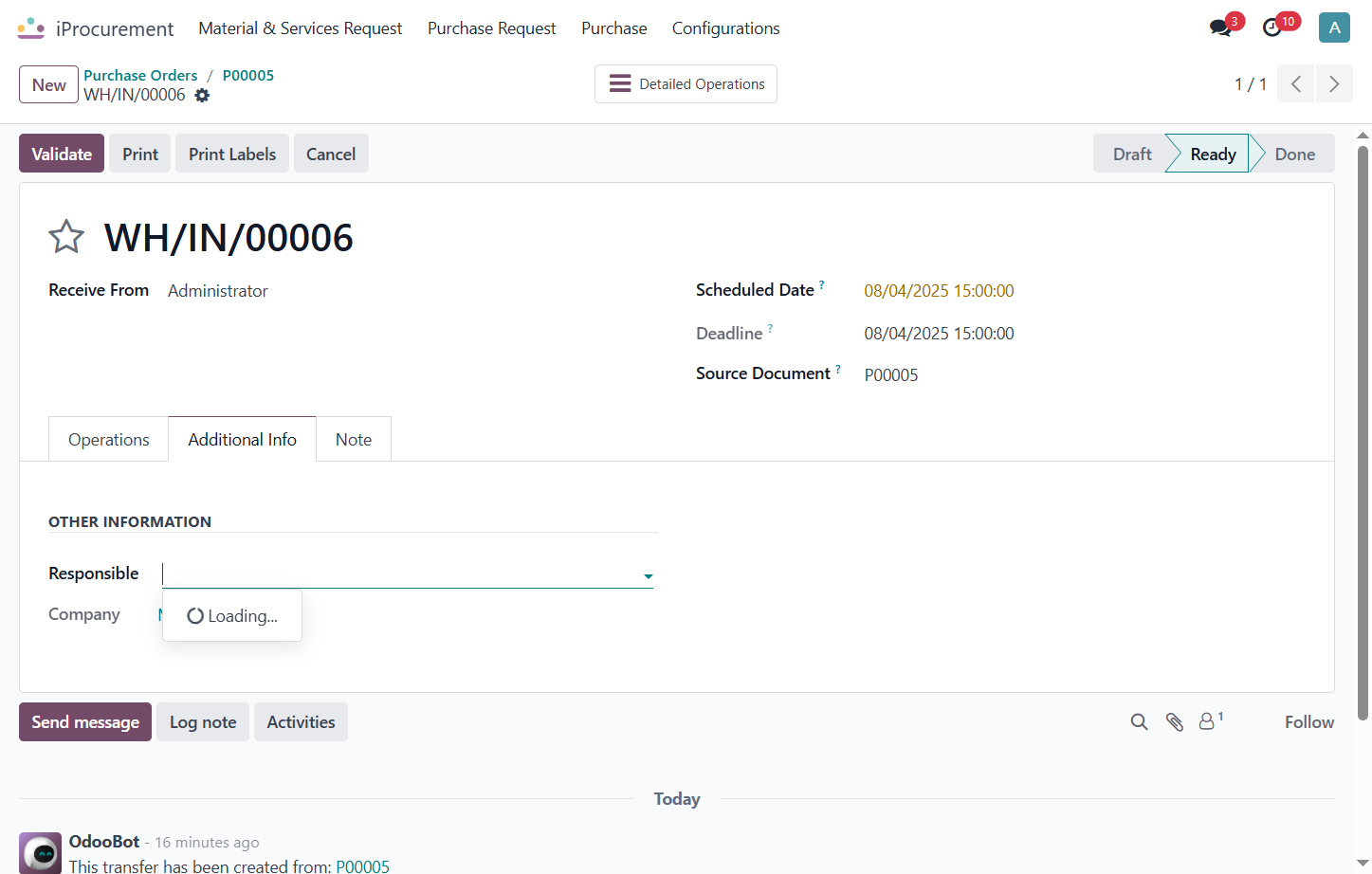Viewport: 1372px width, 874px height.
Task: Click the Print button
Action: (x=140, y=154)
